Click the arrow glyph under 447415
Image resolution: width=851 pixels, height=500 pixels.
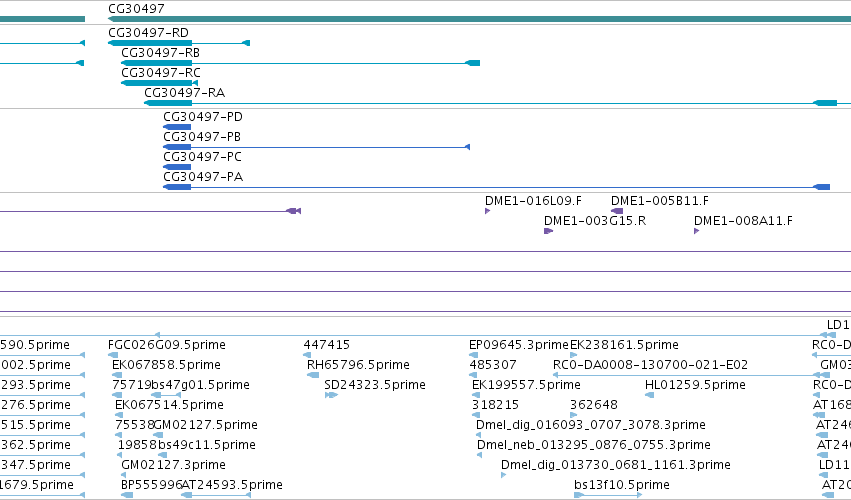(x=307, y=355)
